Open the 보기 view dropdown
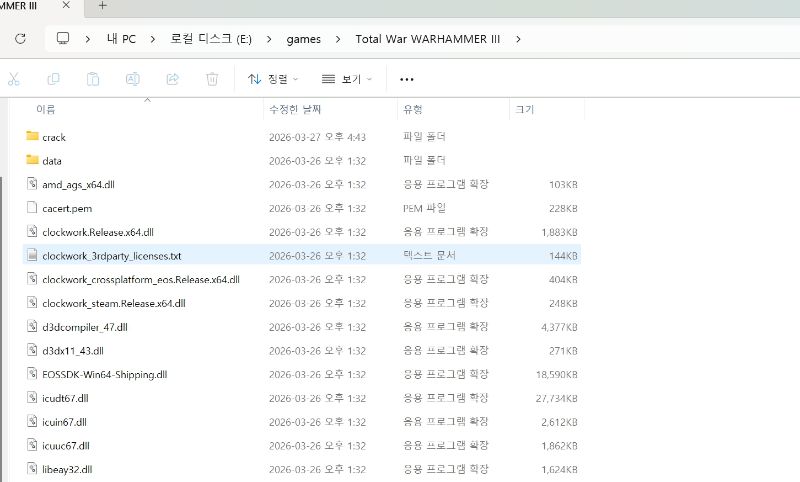800x482 pixels. [346, 79]
